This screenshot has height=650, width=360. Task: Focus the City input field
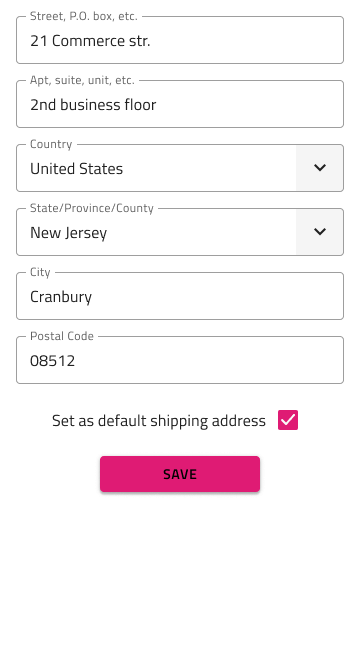point(180,296)
